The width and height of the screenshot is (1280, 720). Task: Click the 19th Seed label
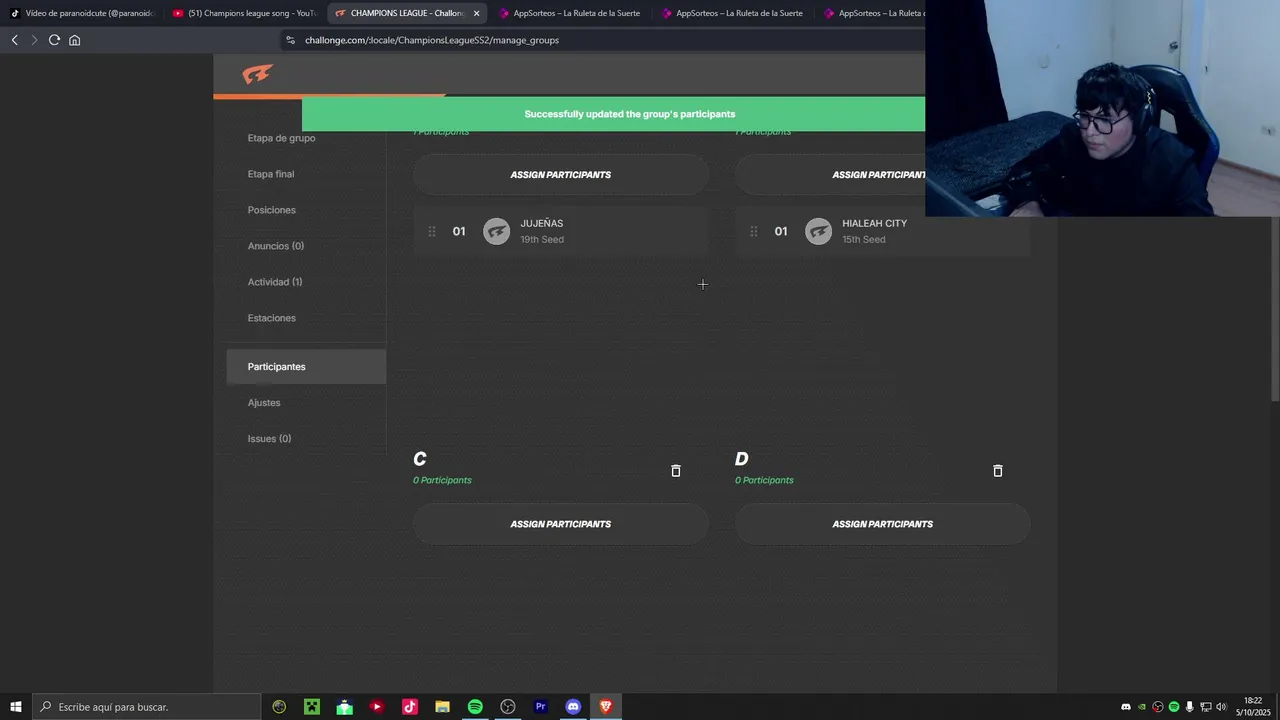pyautogui.click(x=542, y=240)
